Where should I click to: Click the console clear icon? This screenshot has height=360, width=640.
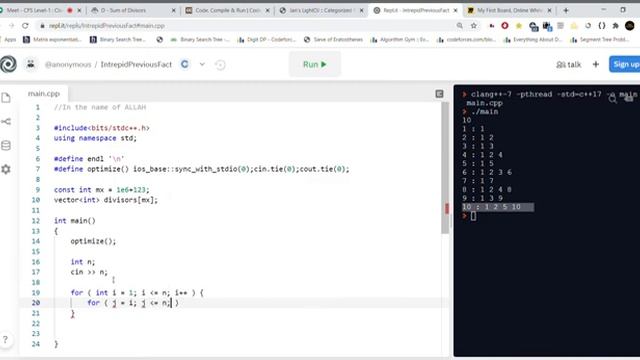coord(629,98)
